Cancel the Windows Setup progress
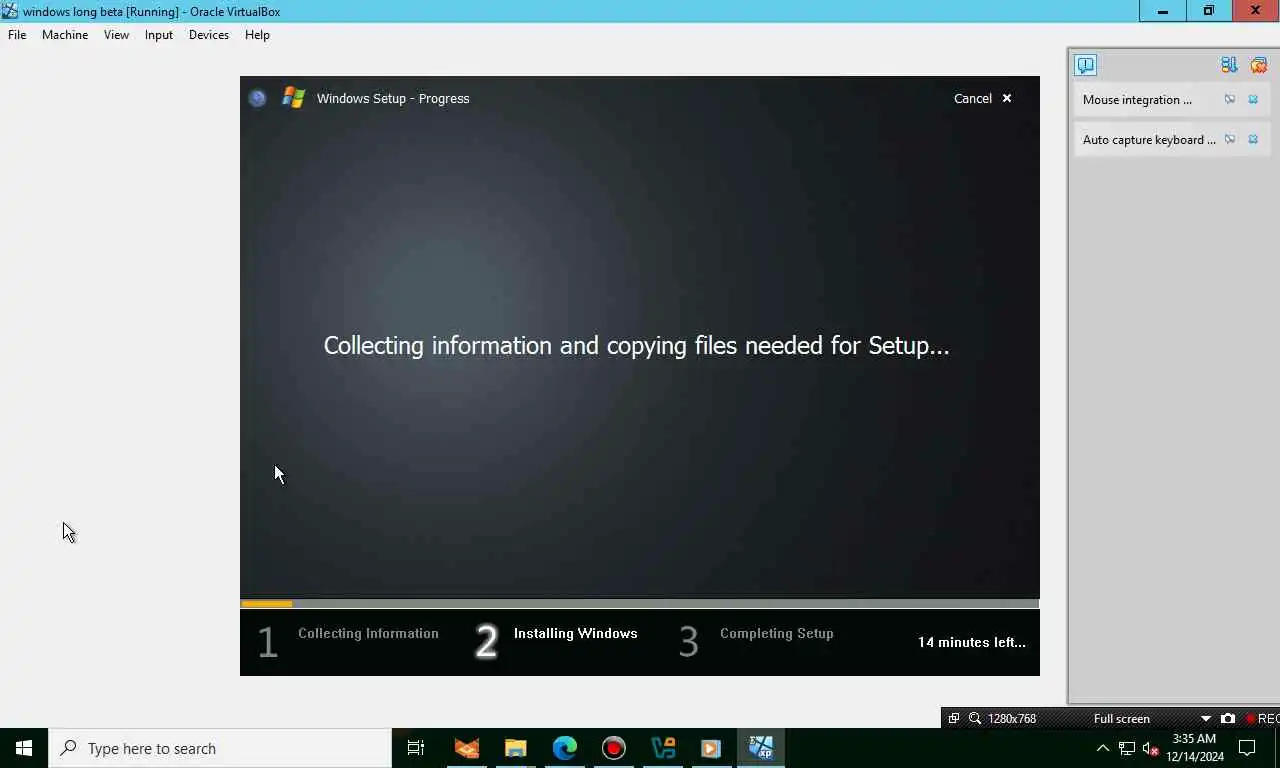The height and width of the screenshot is (768, 1280). (983, 98)
